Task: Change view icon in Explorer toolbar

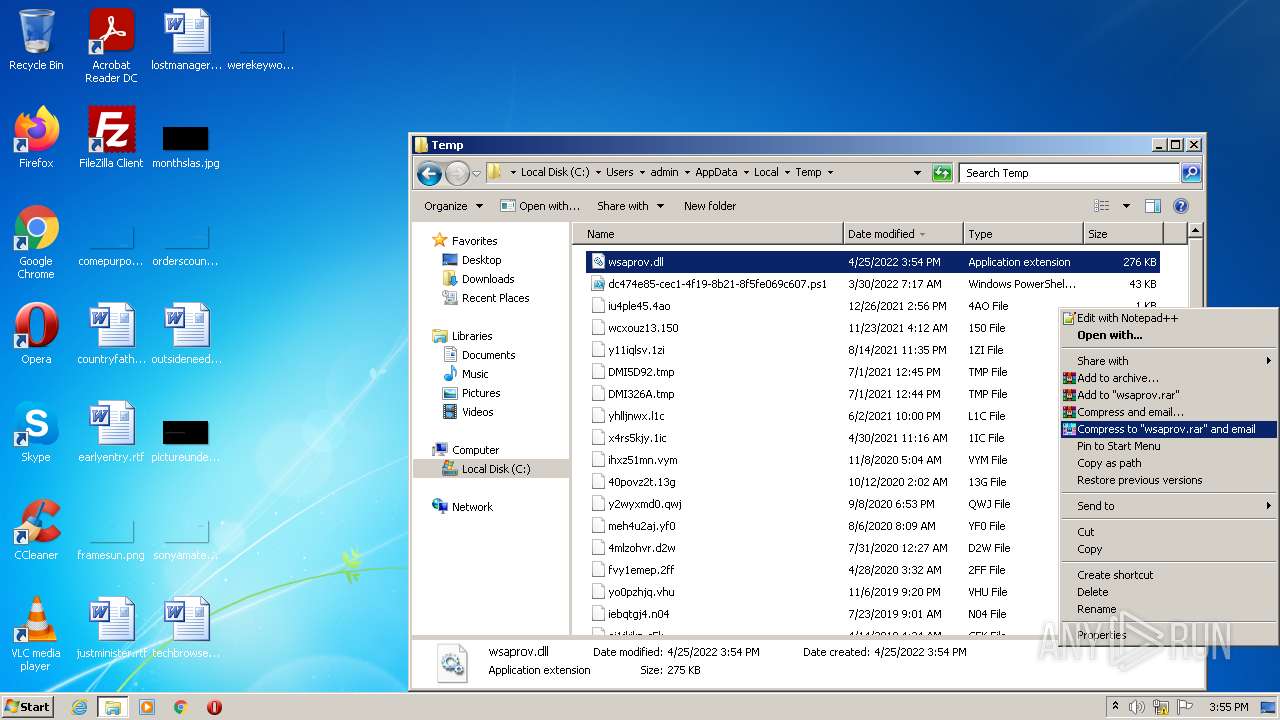Action: click(x=1102, y=206)
